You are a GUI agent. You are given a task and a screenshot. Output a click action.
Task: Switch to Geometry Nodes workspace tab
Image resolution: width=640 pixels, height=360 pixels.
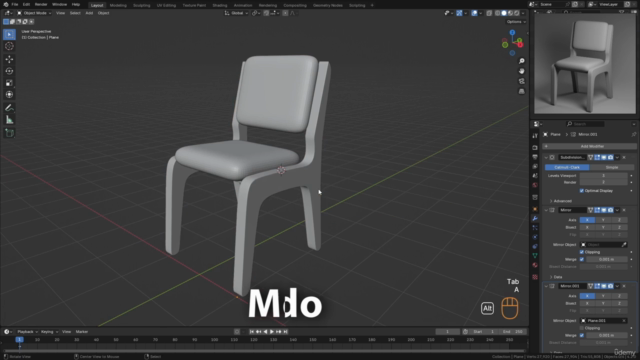[327, 5]
